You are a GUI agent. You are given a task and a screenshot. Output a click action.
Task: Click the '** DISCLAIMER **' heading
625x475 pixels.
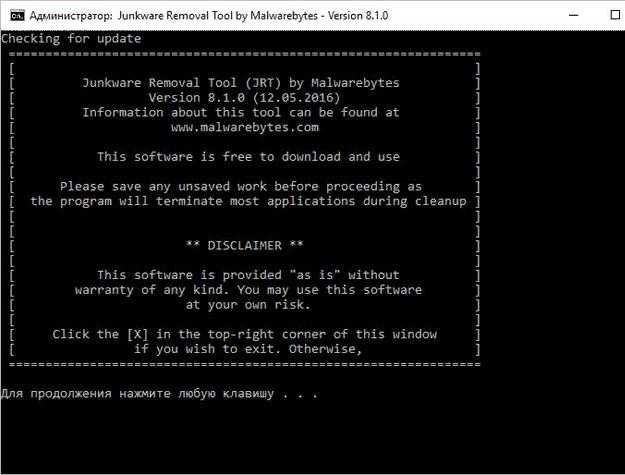pos(244,245)
